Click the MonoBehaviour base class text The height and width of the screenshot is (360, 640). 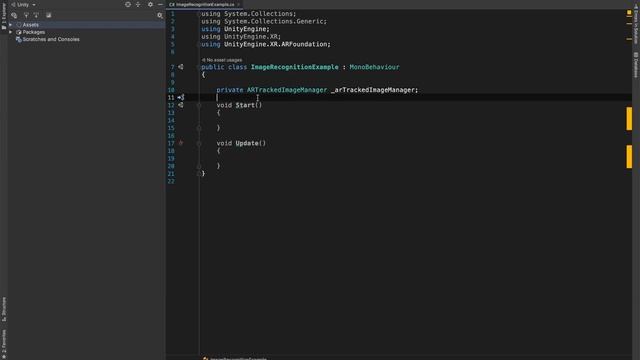[374, 67]
